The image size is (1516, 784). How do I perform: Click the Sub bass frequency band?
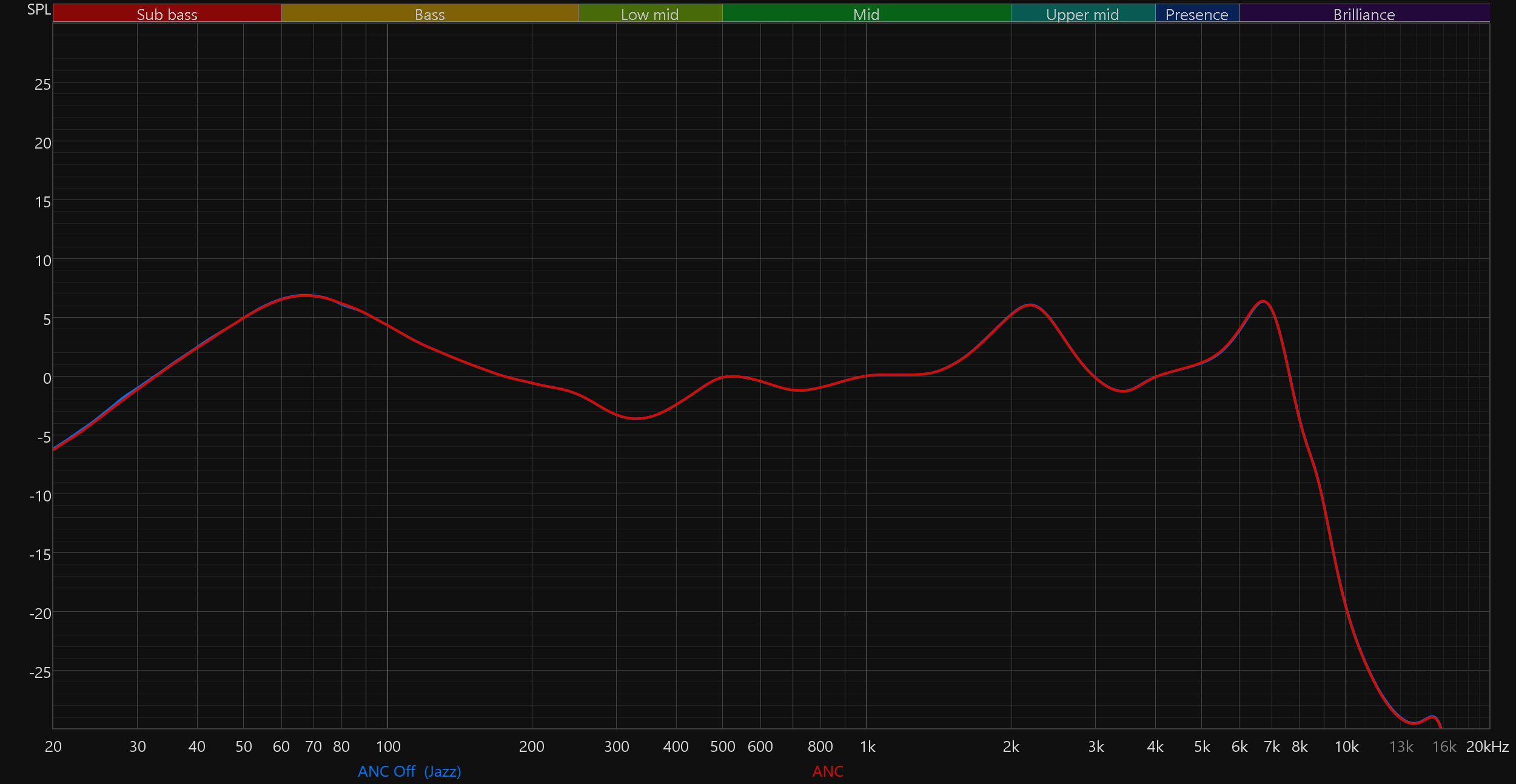pyautogui.click(x=167, y=14)
